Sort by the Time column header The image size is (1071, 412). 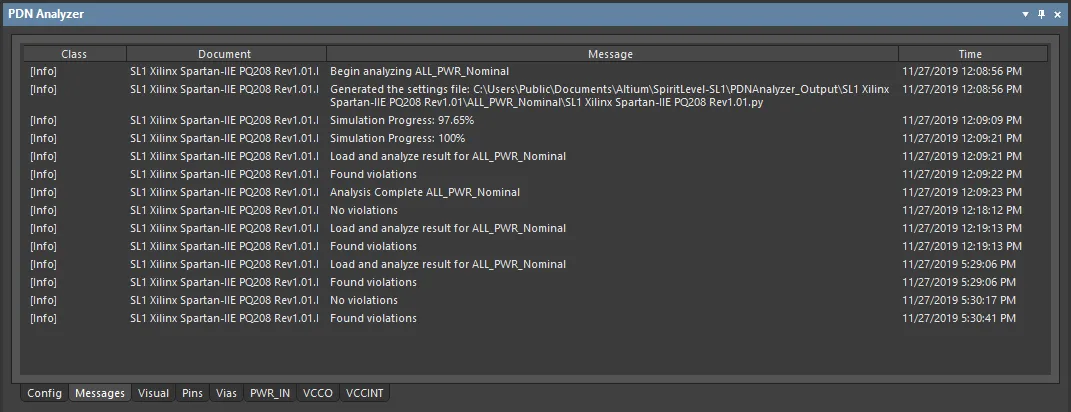point(969,54)
